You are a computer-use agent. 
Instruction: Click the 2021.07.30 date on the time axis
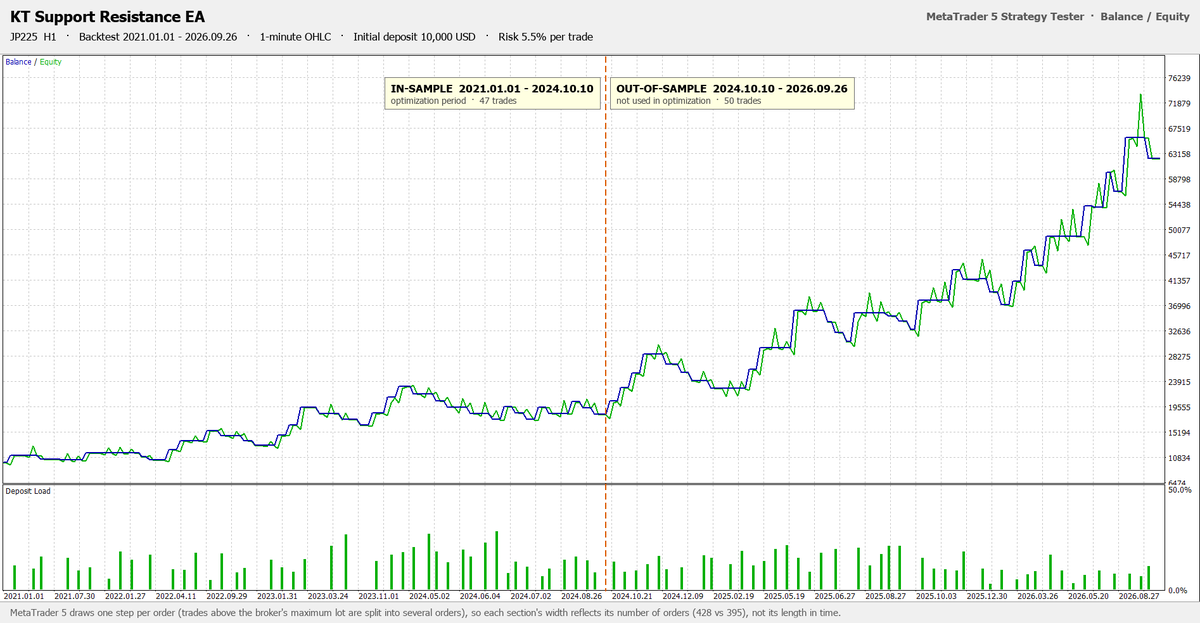pos(74,596)
